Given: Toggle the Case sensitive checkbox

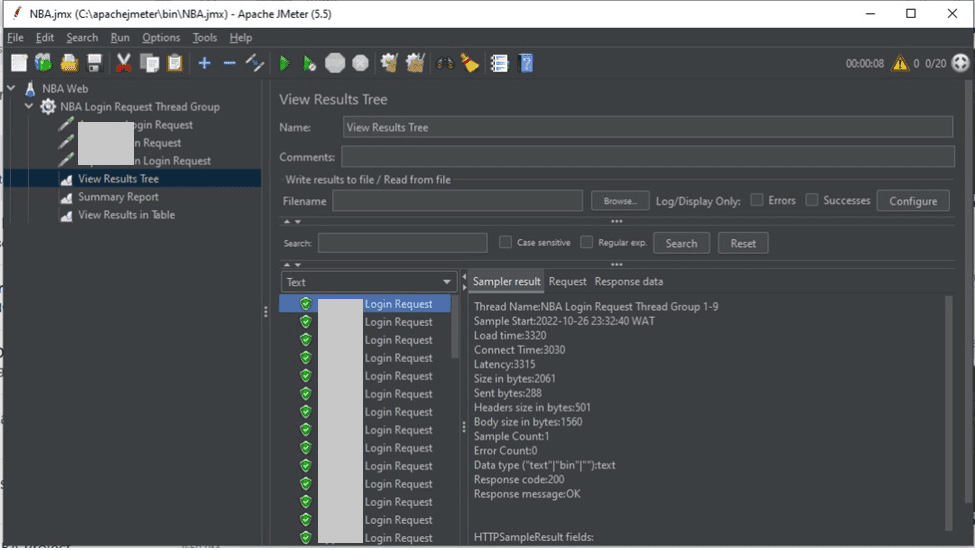Looking at the screenshot, I should (x=504, y=243).
